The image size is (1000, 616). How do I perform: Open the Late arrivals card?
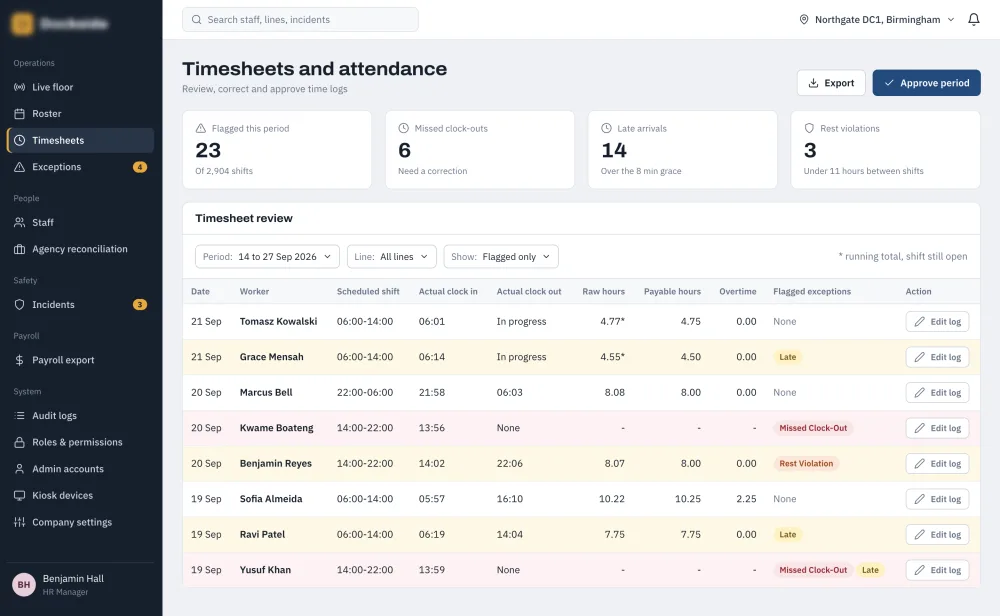[682, 150]
